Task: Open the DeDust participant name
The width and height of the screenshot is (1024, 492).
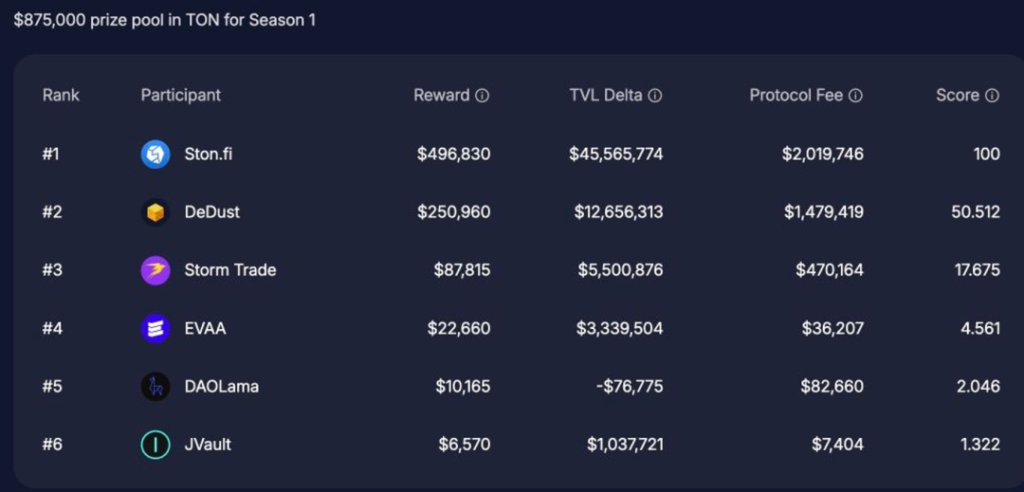Action: (212, 212)
